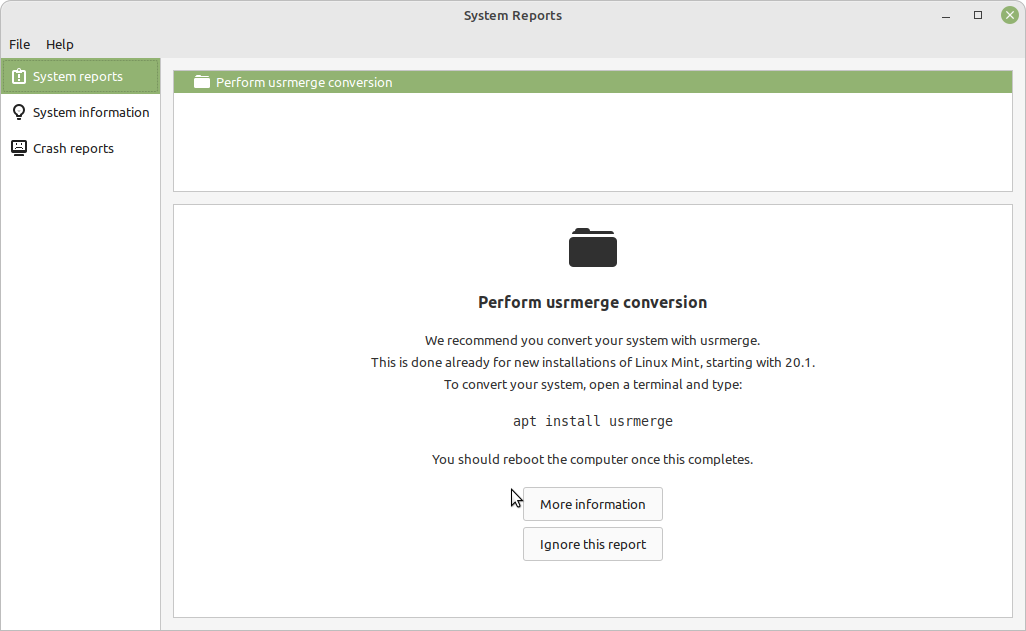Click the Perform usrmerge conversion heading
This screenshot has width=1026, height=631.
coord(593,302)
